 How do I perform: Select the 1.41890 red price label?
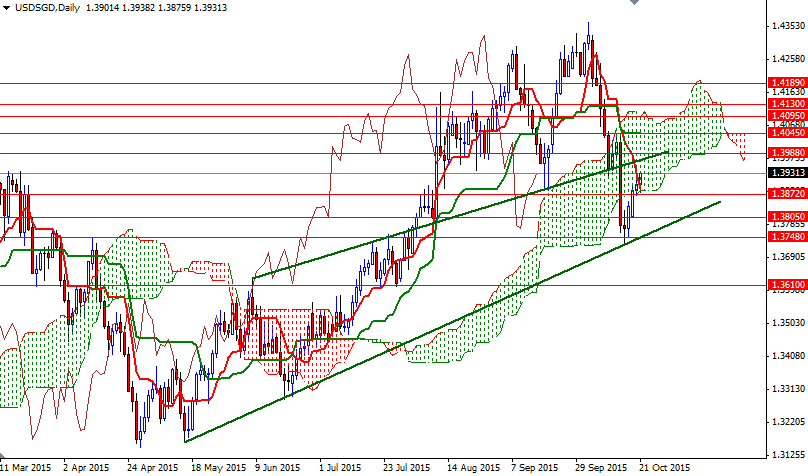click(x=787, y=83)
